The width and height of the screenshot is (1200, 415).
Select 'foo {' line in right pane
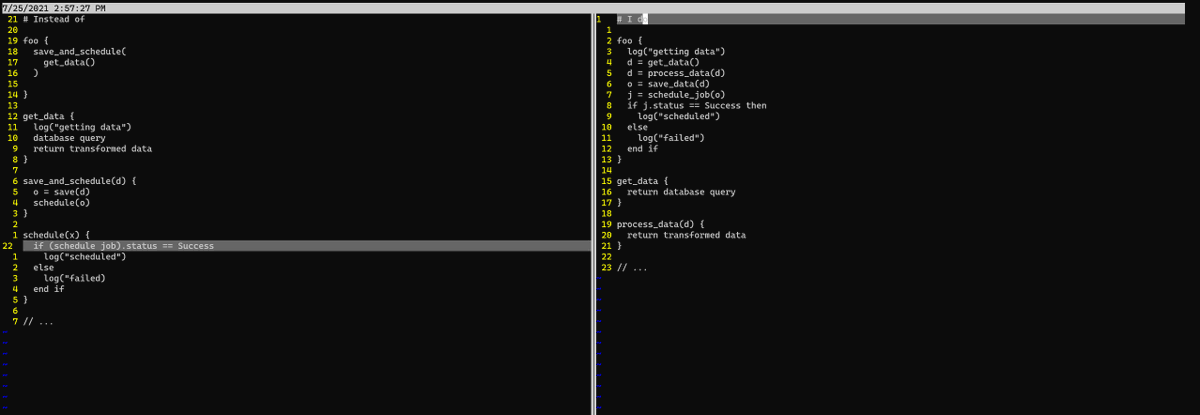coord(630,41)
